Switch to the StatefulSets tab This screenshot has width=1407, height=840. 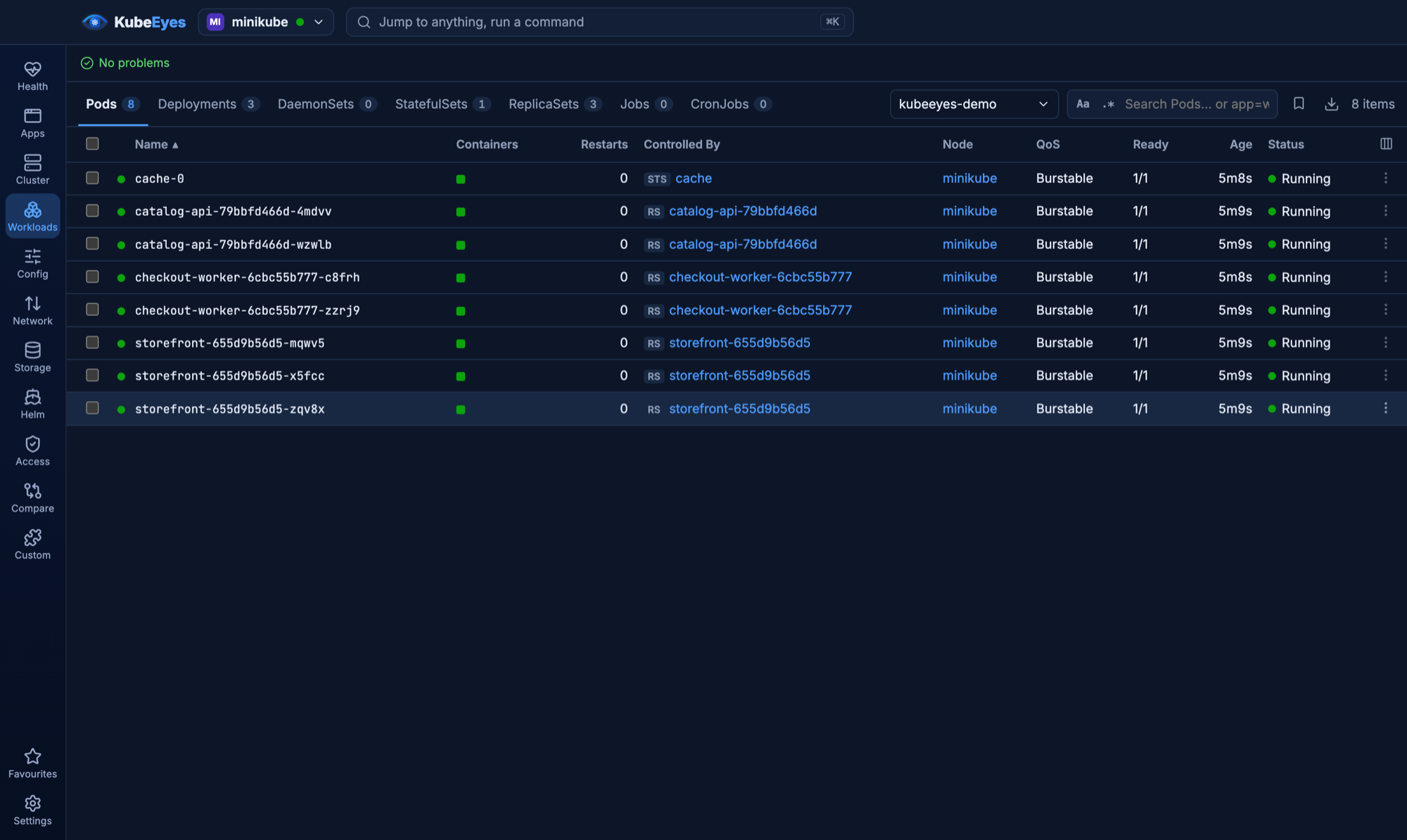(x=443, y=104)
